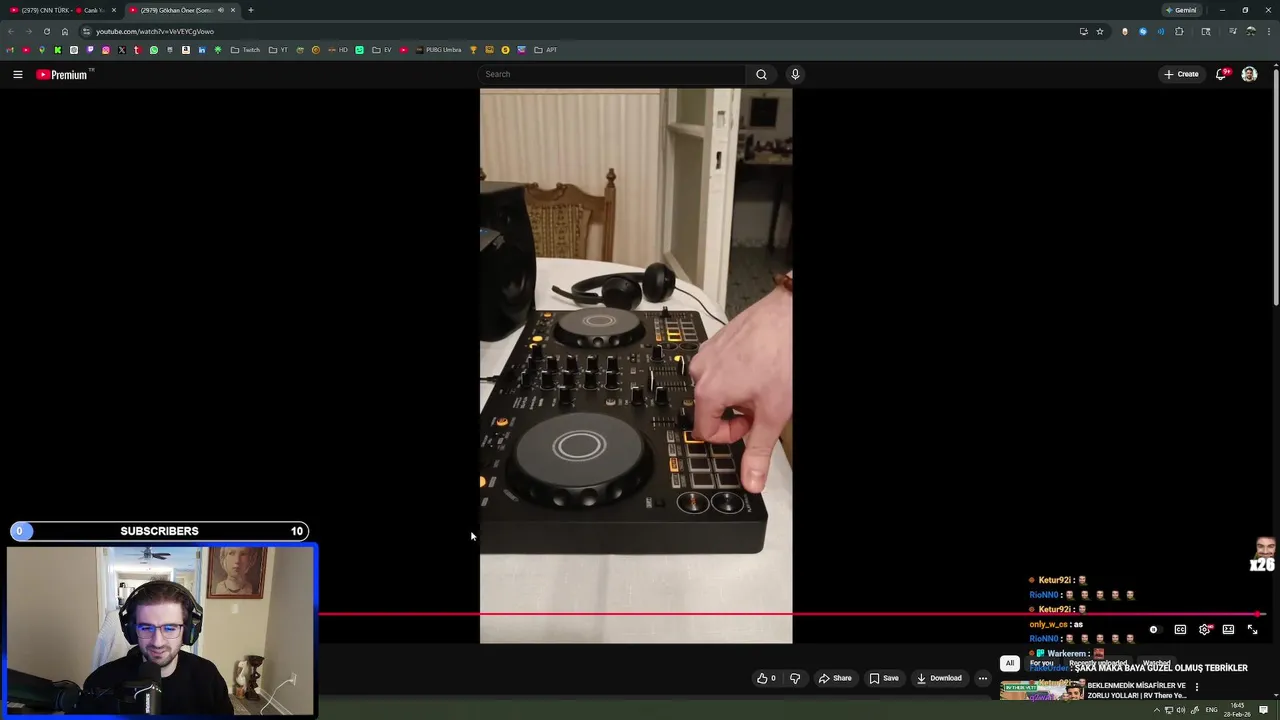Go to YouTube Premium home logo
Screen dimensions: 1280x720
click(65, 74)
